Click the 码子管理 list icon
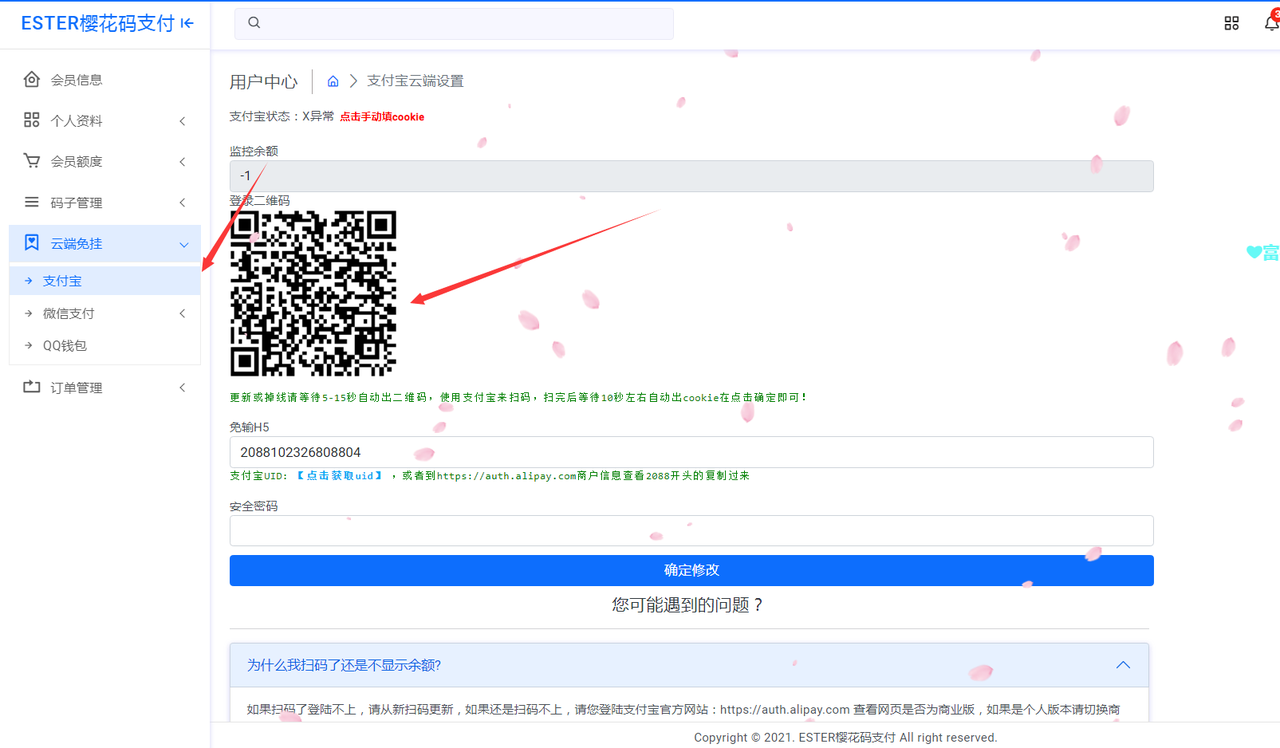The width and height of the screenshot is (1280, 748). click(x=32, y=202)
